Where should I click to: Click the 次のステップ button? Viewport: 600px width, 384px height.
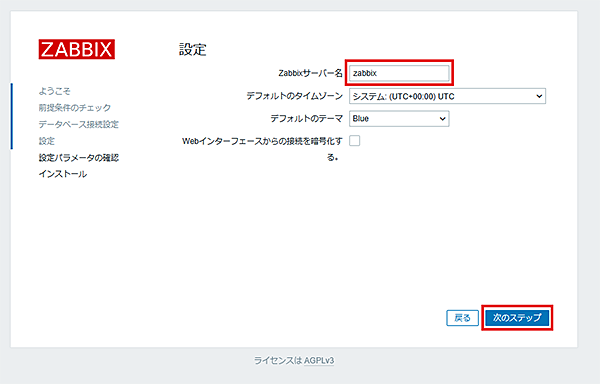tap(517, 318)
